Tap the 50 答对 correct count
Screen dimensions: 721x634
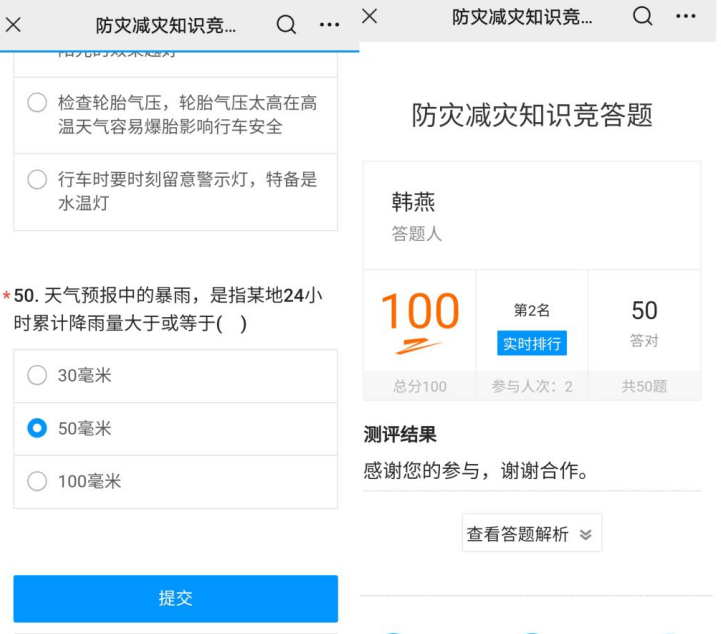(x=644, y=322)
